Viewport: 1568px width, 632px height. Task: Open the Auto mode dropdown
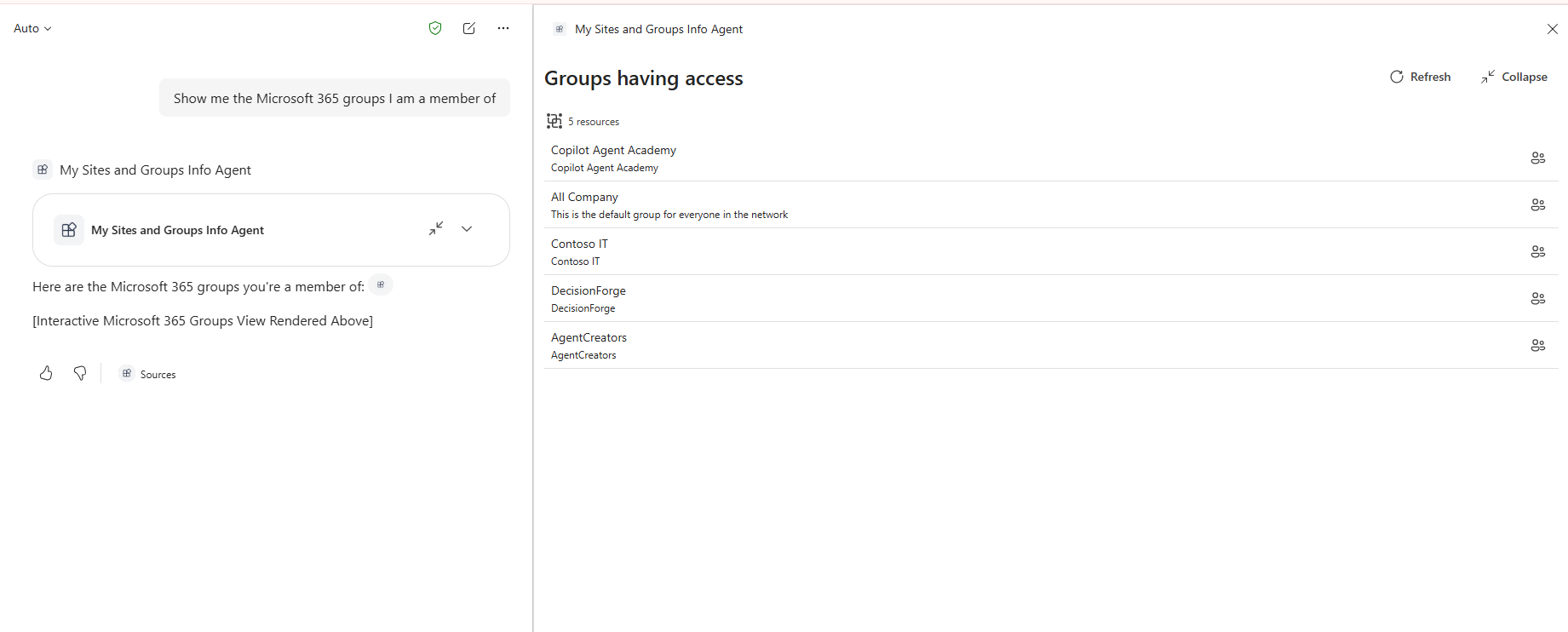(32, 28)
